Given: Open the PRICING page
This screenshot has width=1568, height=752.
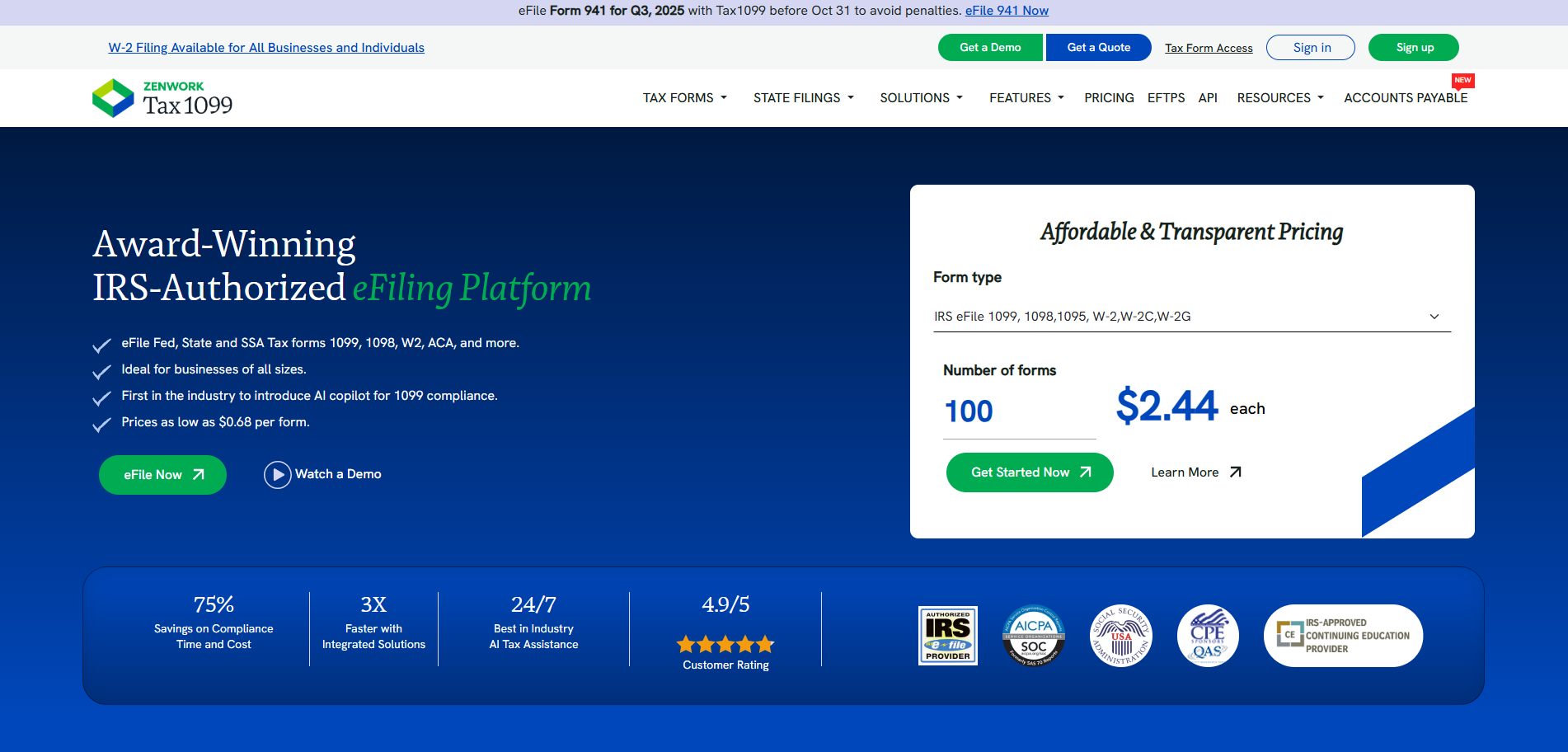Looking at the screenshot, I should pos(1109,98).
